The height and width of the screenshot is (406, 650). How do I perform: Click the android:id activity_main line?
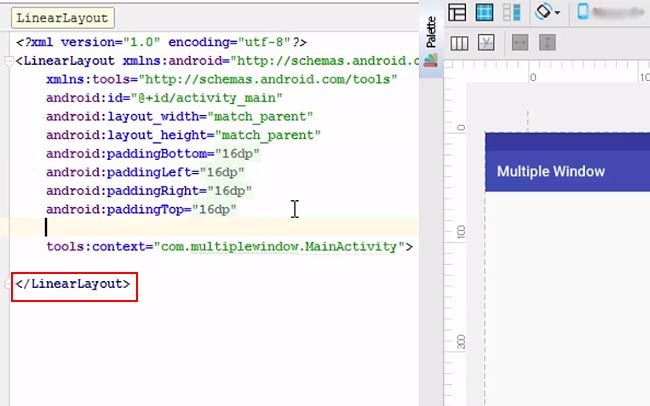pyautogui.click(x=164, y=98)
